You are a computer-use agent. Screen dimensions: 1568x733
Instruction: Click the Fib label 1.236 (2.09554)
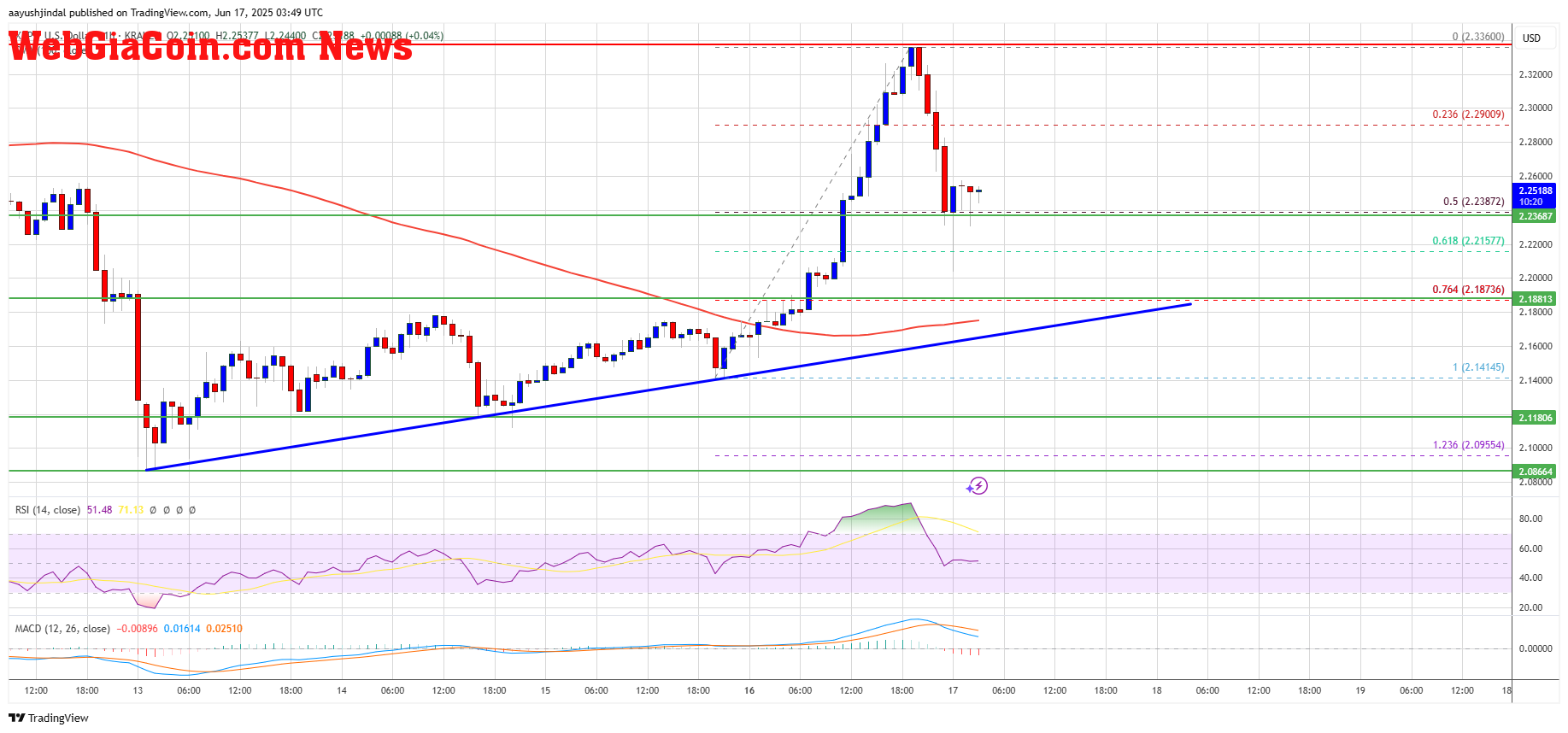pyautogui.click(x=1468, y=445)
